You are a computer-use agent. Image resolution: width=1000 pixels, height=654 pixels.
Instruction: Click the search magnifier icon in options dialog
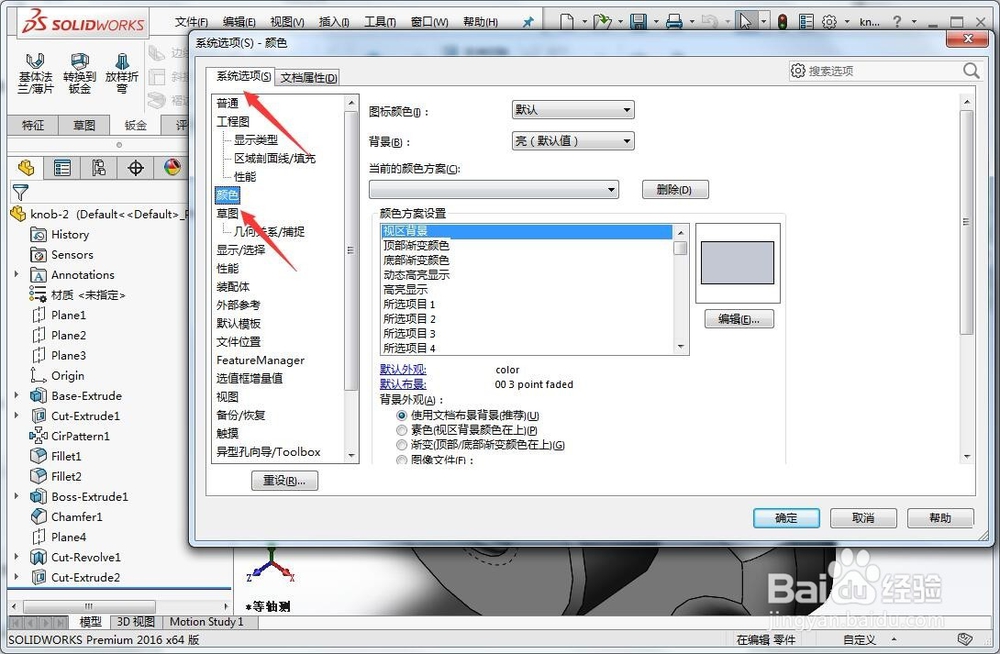tap(971, 70)
